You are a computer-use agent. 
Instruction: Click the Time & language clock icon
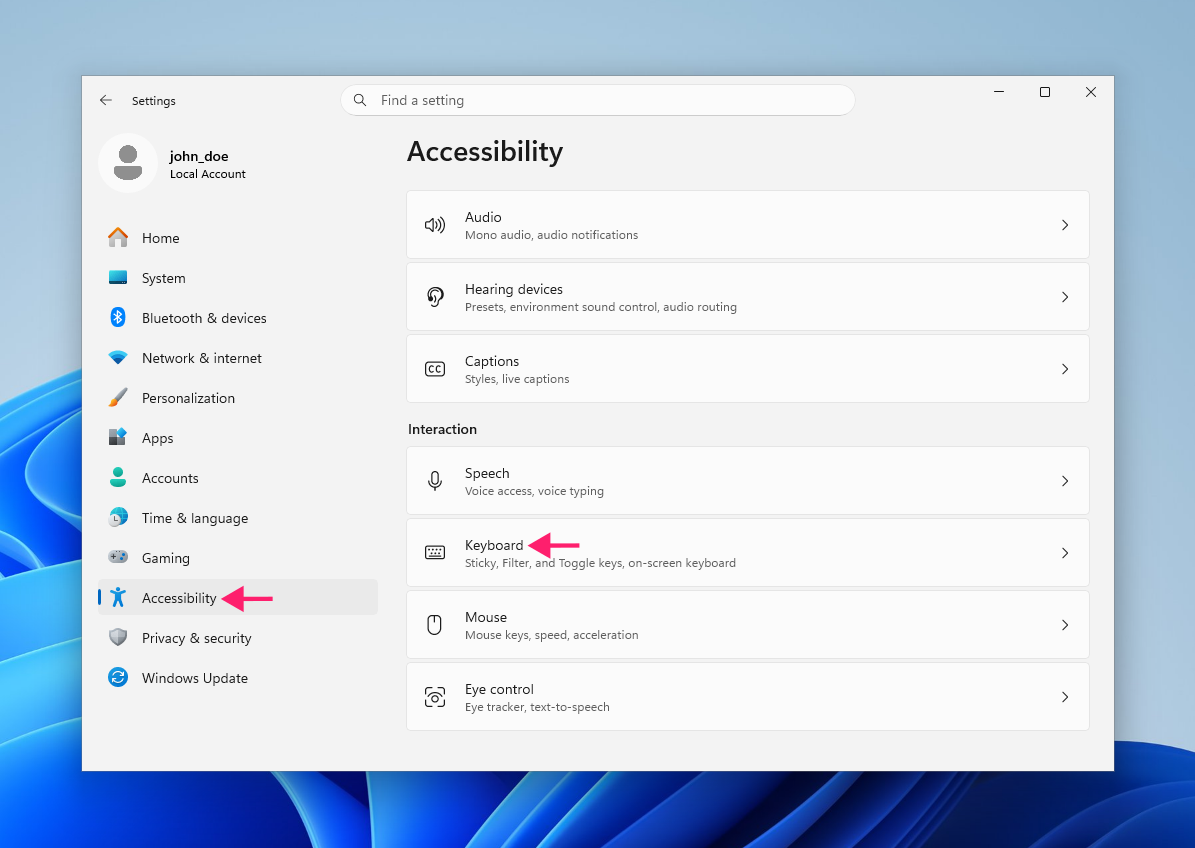(118, 517)
